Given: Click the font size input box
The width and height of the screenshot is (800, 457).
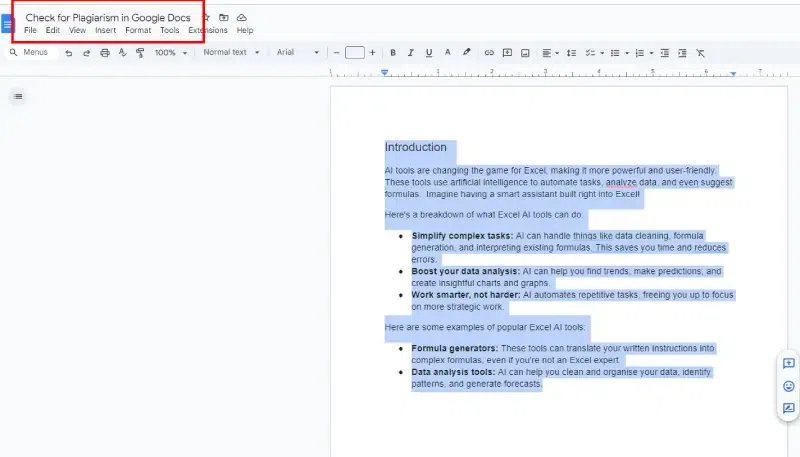Looking at the screenshot, I should [355, 53].
